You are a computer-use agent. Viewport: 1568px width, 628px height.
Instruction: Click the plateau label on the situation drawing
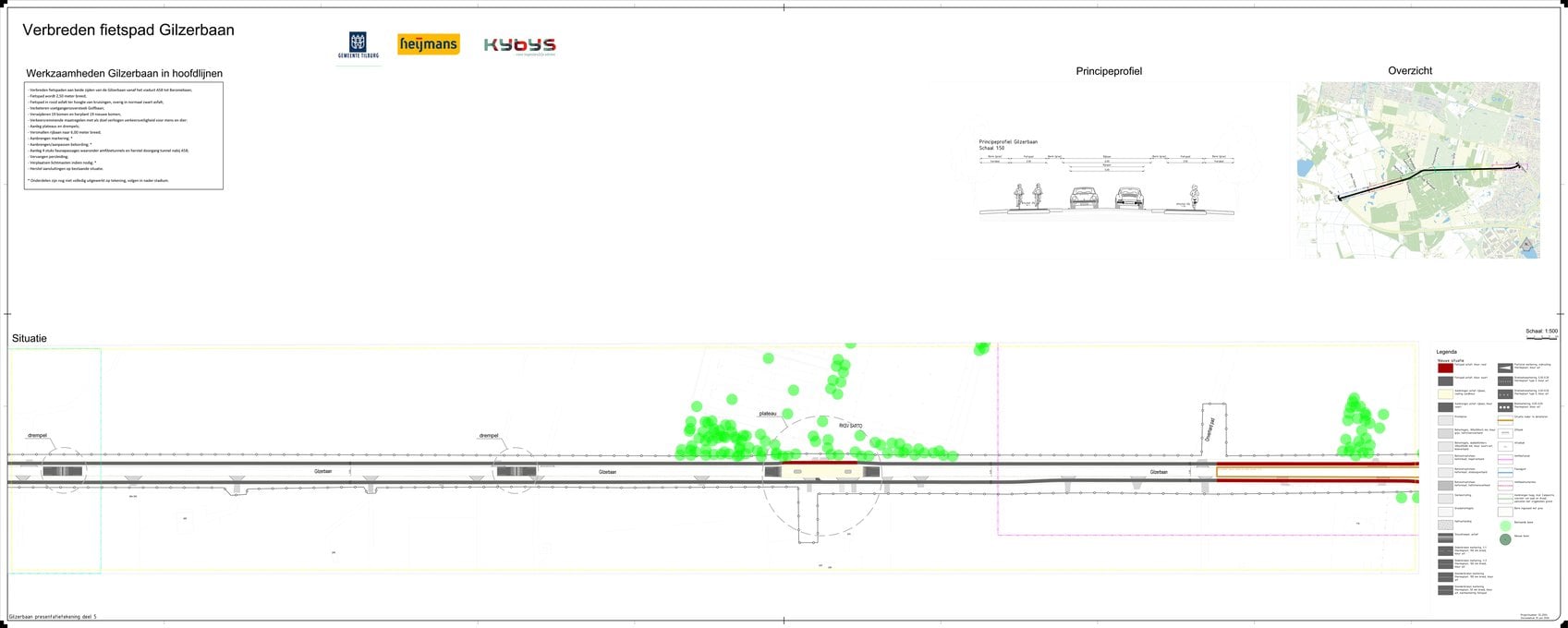768,414
